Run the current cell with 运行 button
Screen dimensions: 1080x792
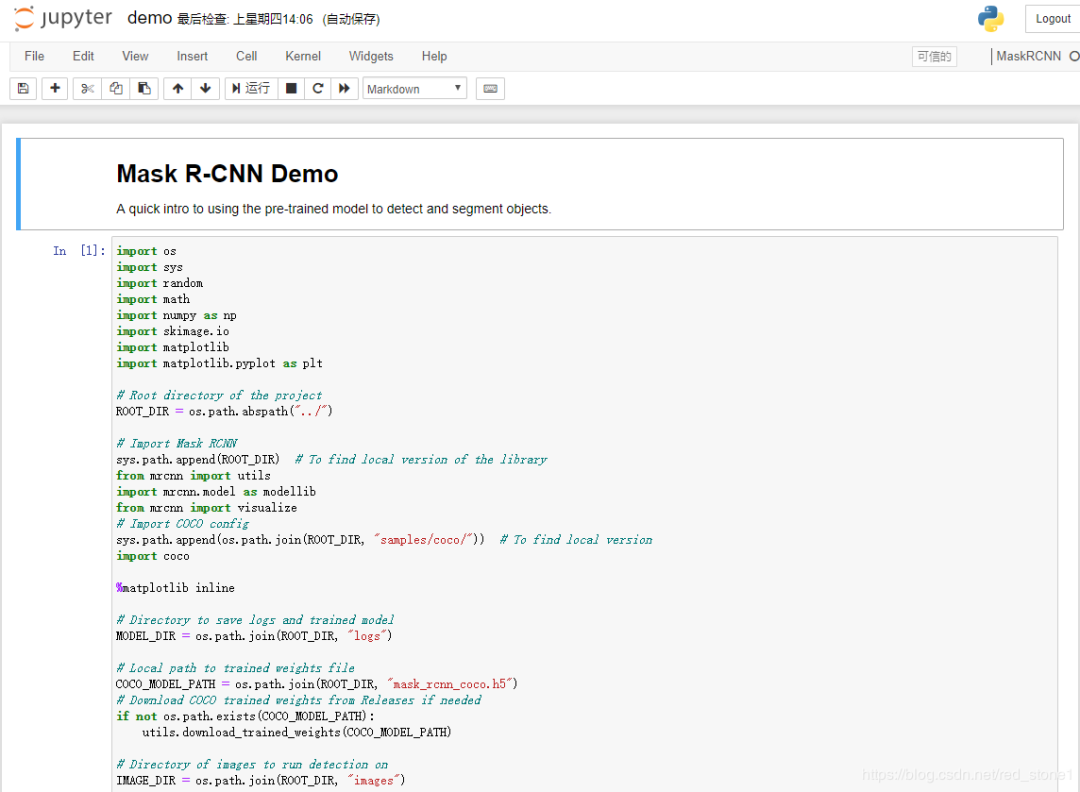coord(249,88)
